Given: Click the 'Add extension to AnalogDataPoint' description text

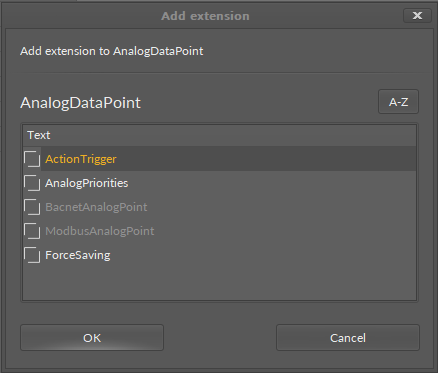Looking at the screenshot, I should (112, 51).
